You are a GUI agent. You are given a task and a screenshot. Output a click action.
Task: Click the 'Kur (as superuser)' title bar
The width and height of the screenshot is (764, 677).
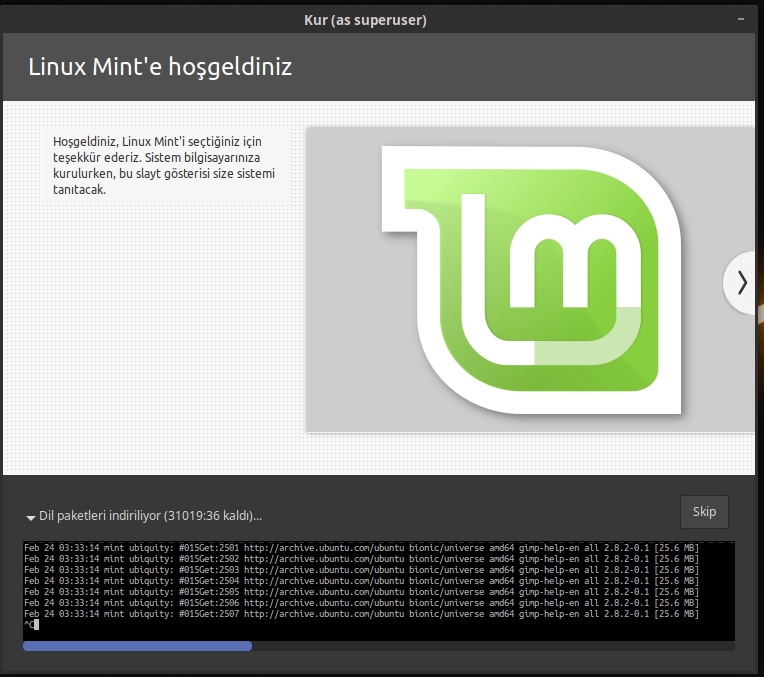(x=365, y=20)
